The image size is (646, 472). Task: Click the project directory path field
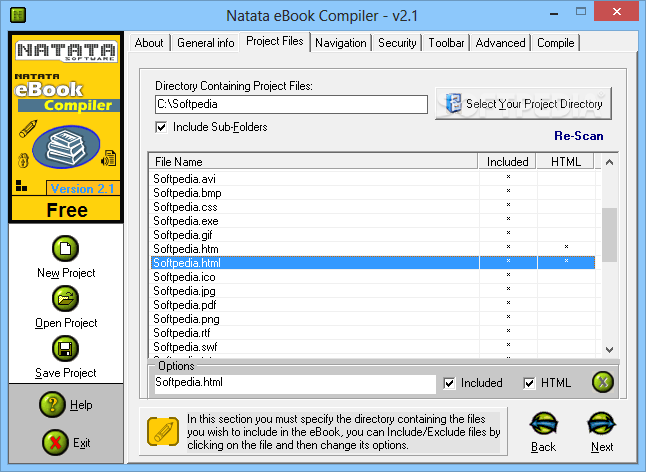pos(291,104)
